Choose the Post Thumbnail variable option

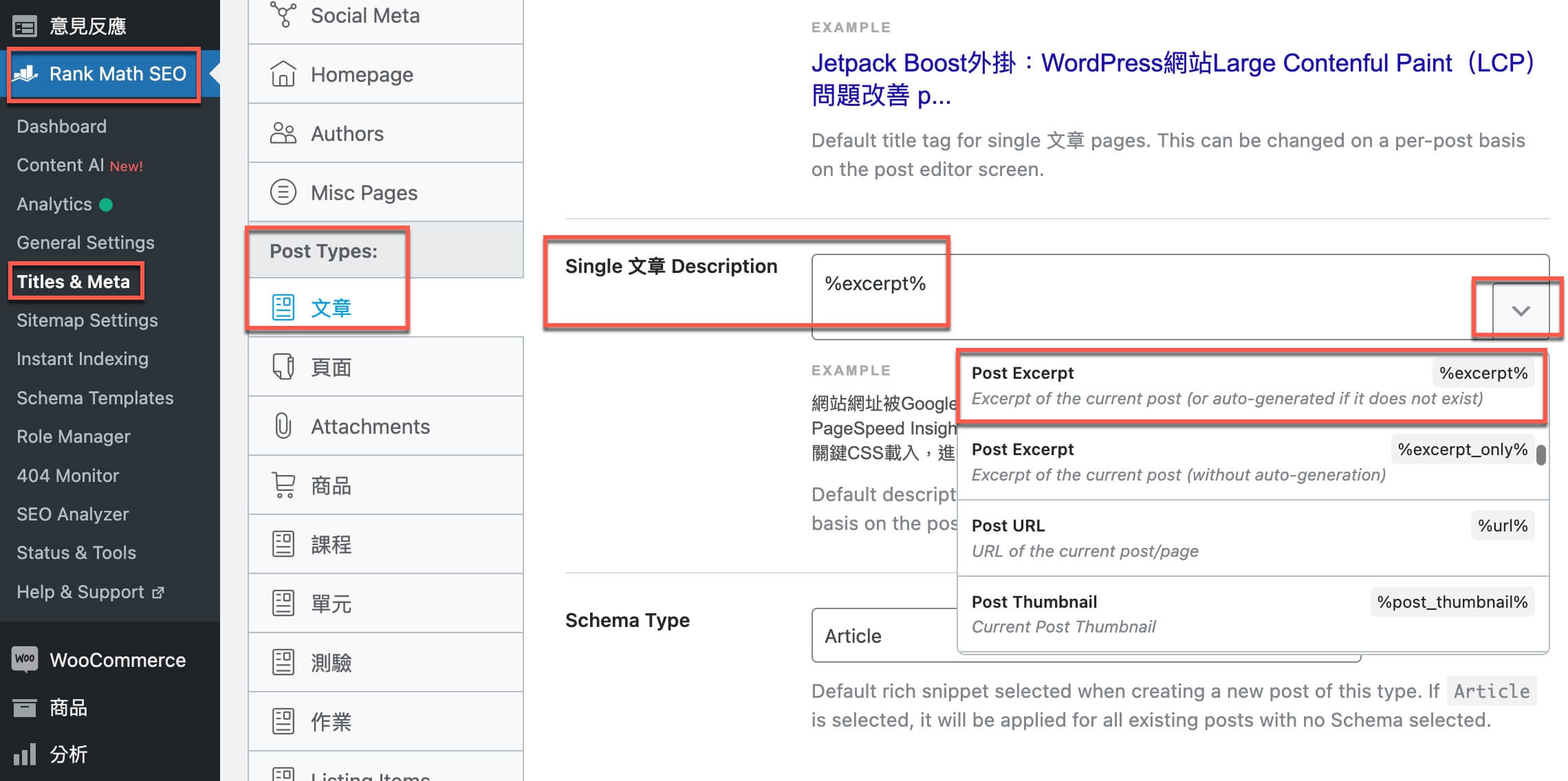click(1252, 614)
